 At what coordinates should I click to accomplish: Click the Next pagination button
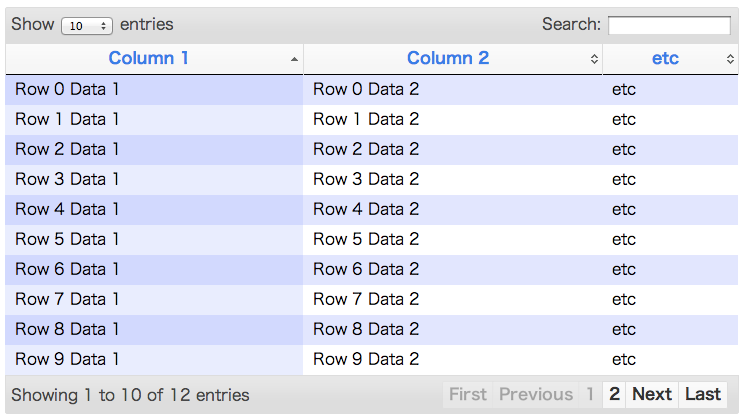tap(652, 394)
